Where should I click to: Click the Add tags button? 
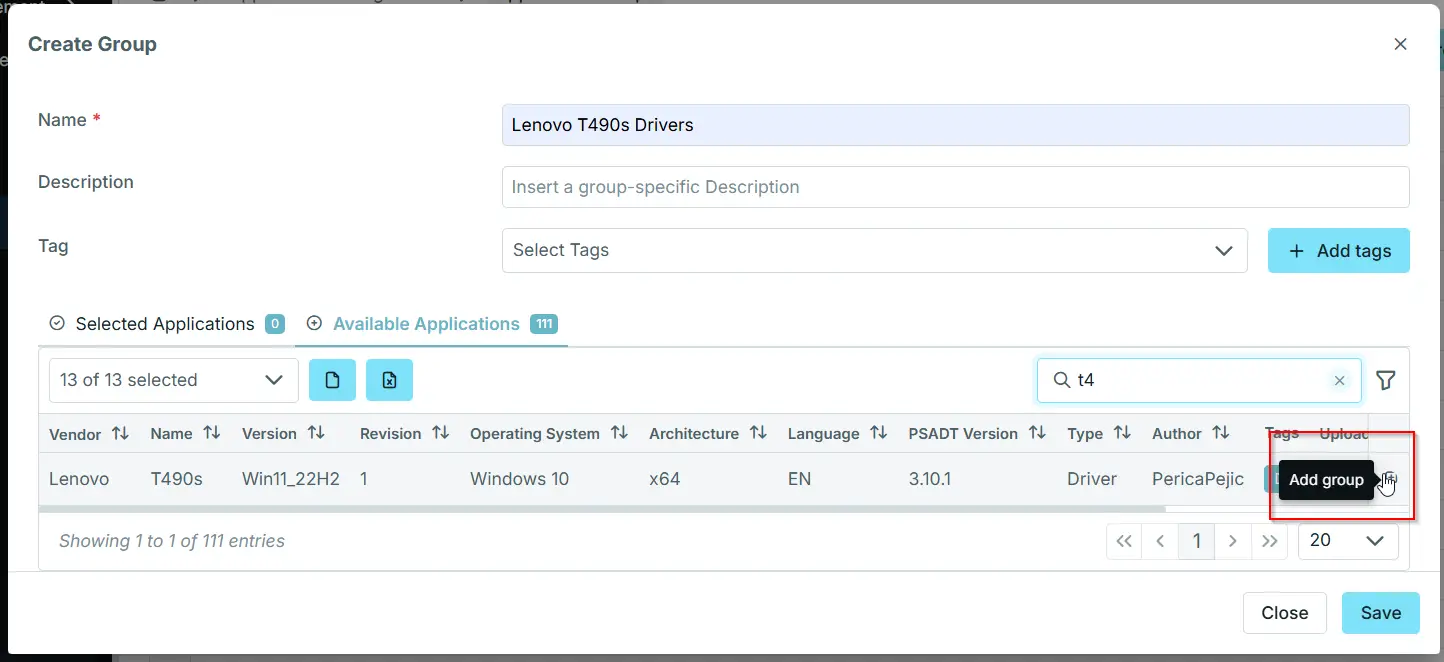click(x=1338, y=251)
